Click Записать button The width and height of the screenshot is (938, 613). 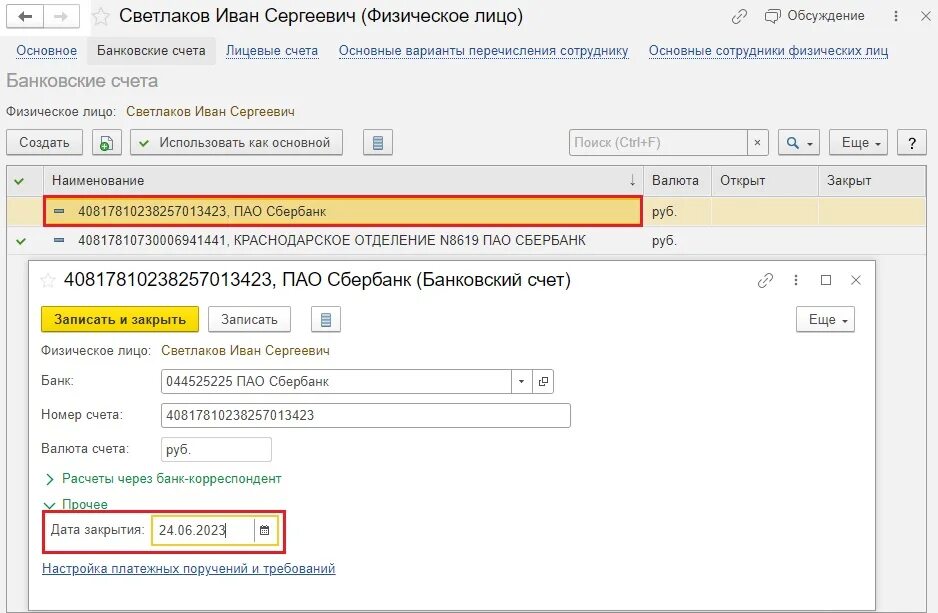(249, 319)
